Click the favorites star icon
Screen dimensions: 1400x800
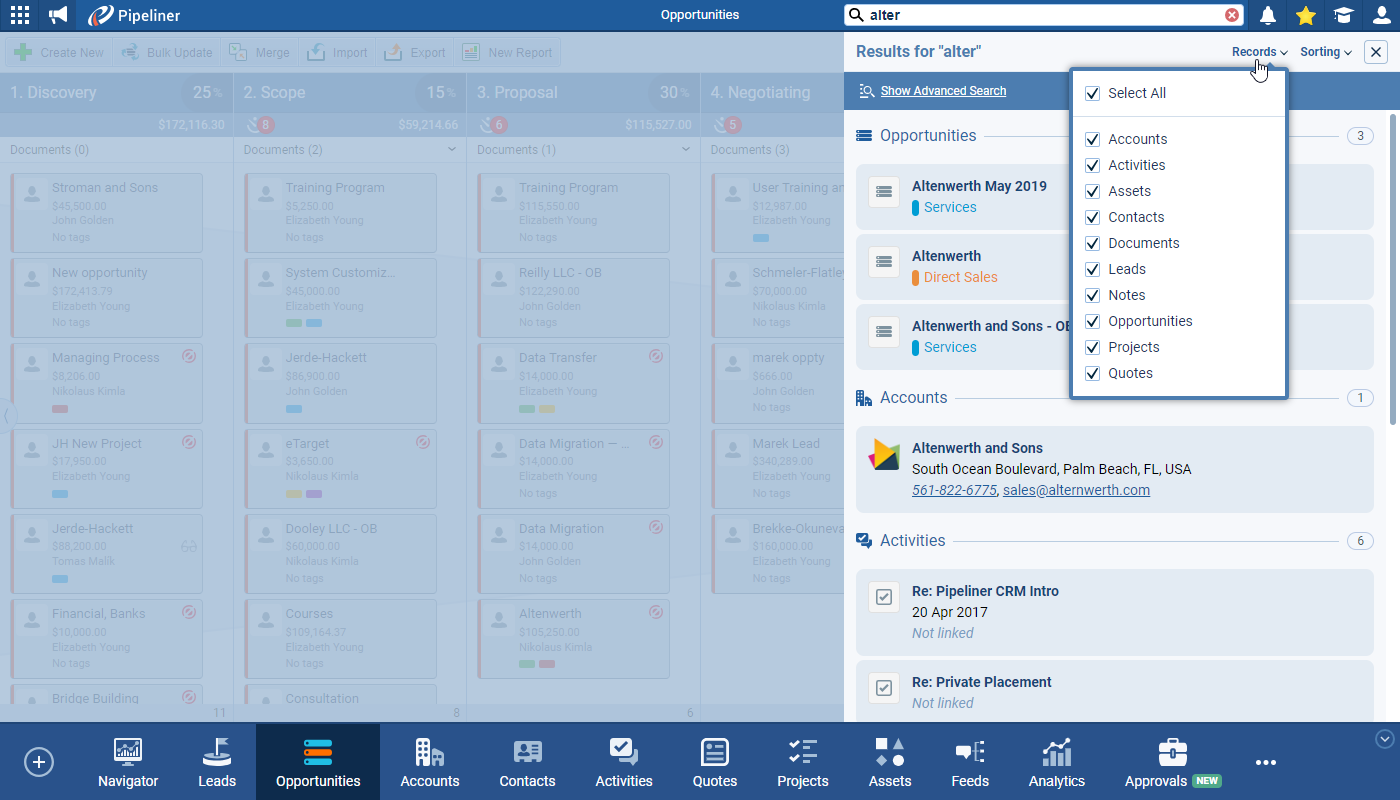pos(1305,15)
